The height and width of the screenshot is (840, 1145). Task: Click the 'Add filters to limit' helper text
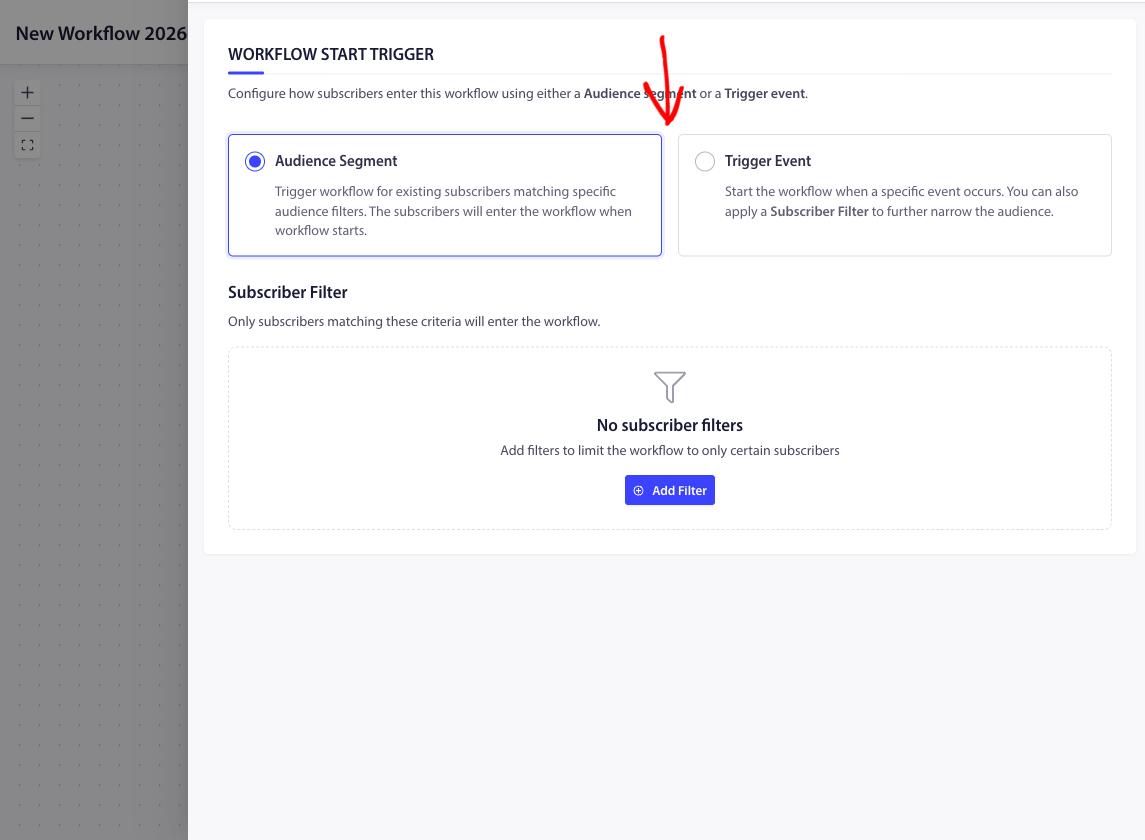(x=670, y=451)
